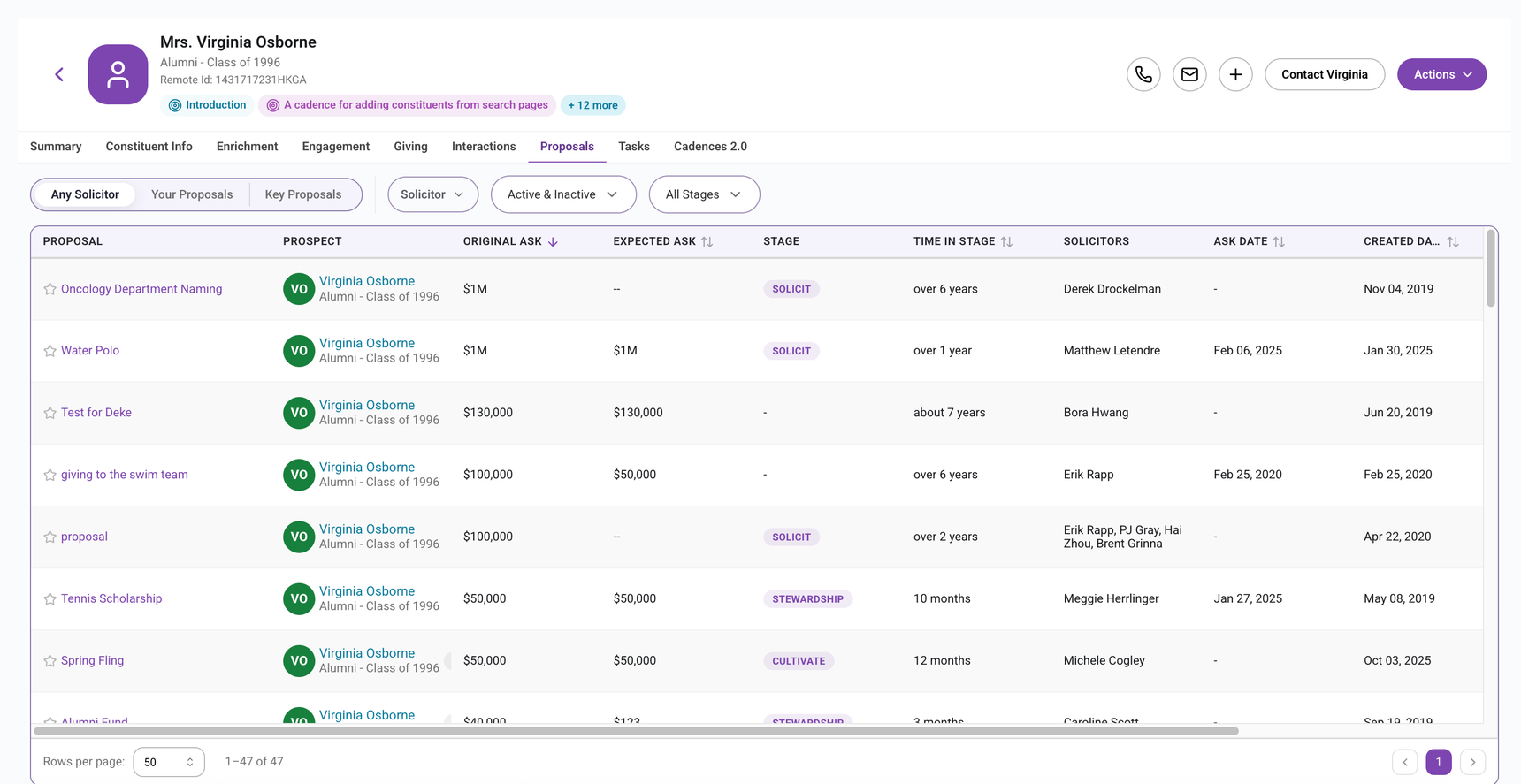Star the Oncology Department Naming proposal

[x=50, y=289]
